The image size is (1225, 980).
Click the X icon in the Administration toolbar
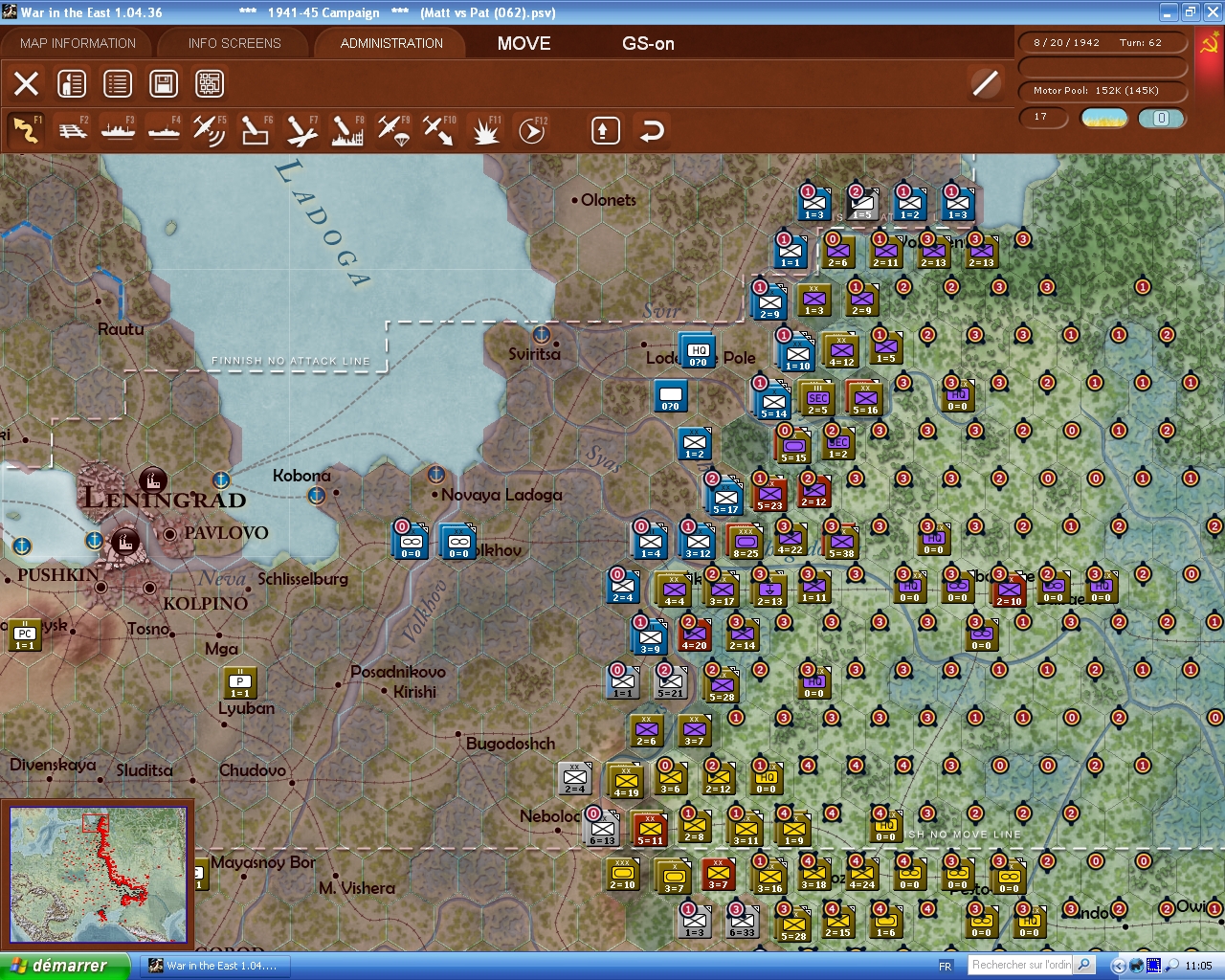tap(27, 83)
